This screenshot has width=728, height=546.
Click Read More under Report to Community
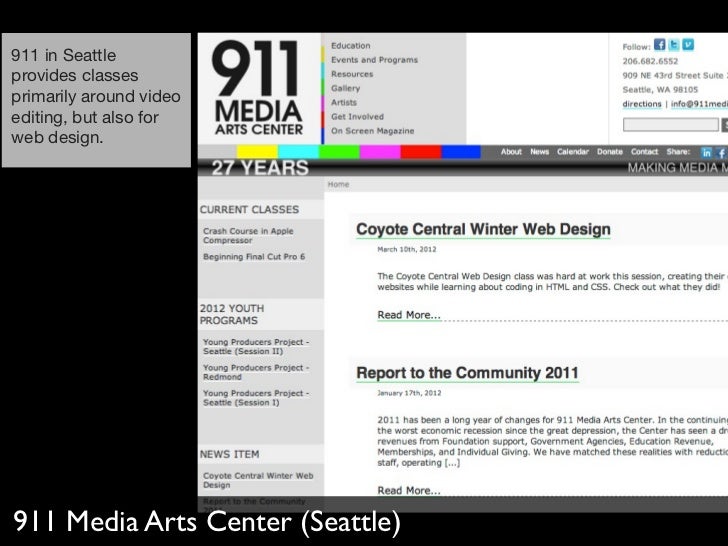[409, 490]
